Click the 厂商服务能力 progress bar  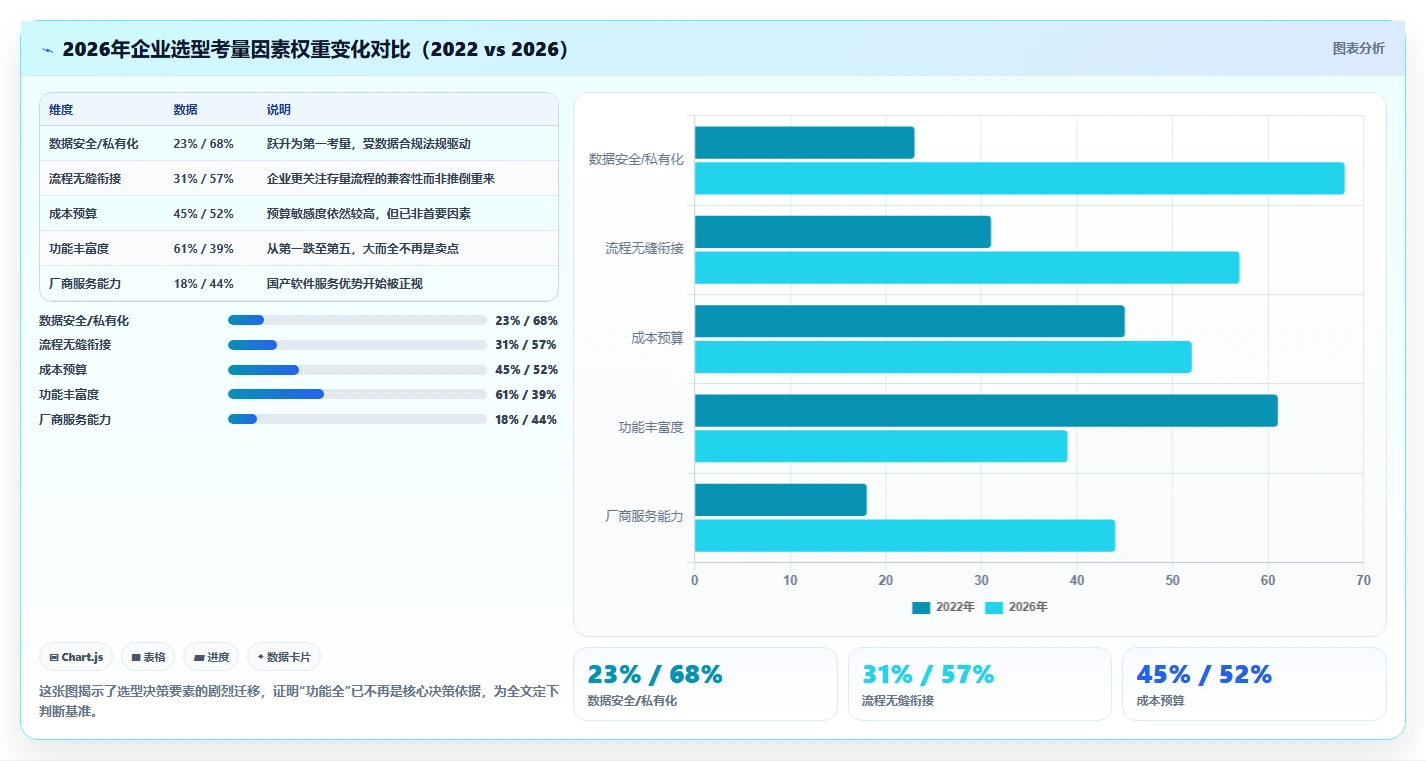pyautogui.click(x=357, y=419)
